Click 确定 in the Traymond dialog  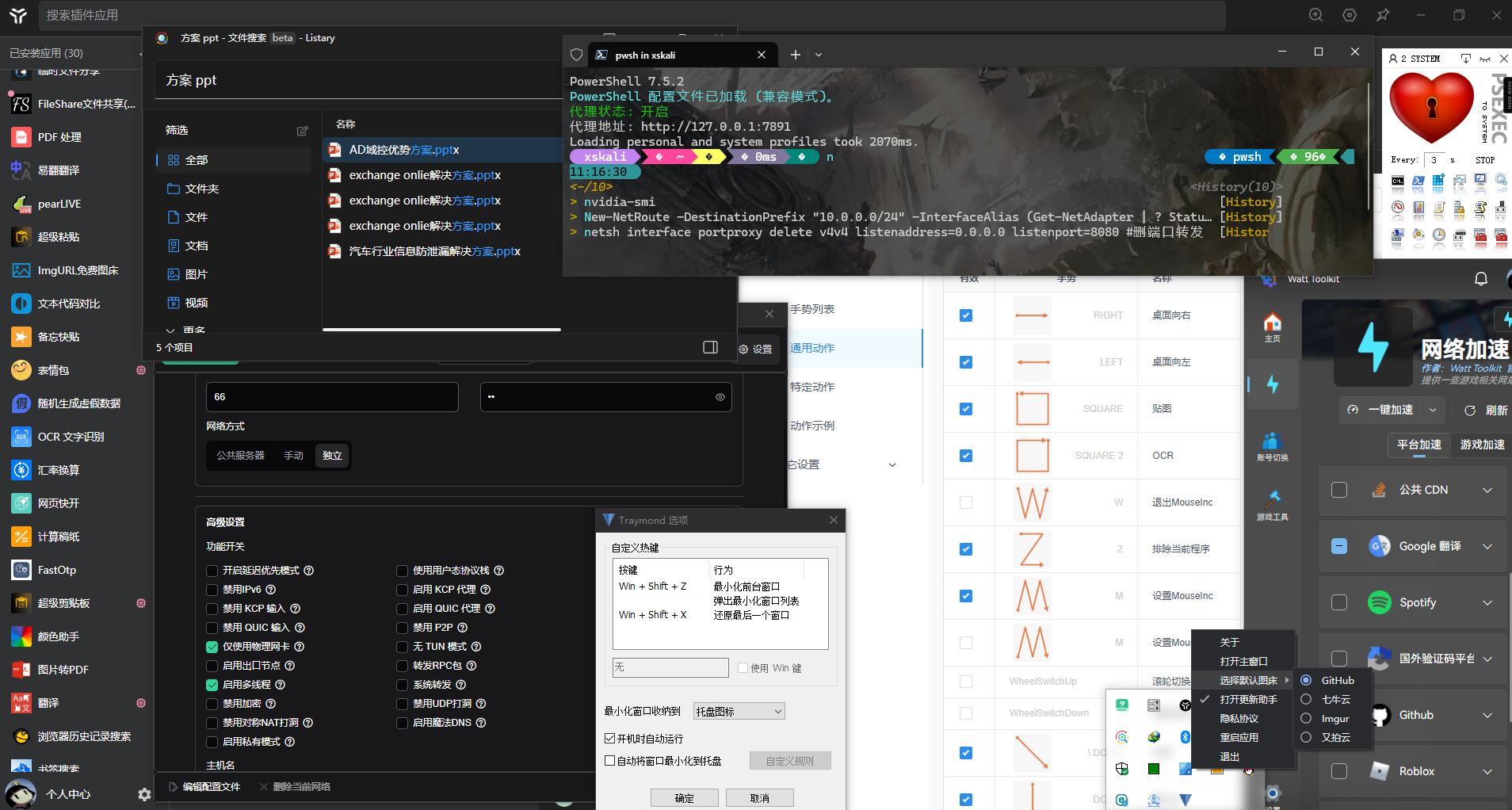tap(685, 798)
